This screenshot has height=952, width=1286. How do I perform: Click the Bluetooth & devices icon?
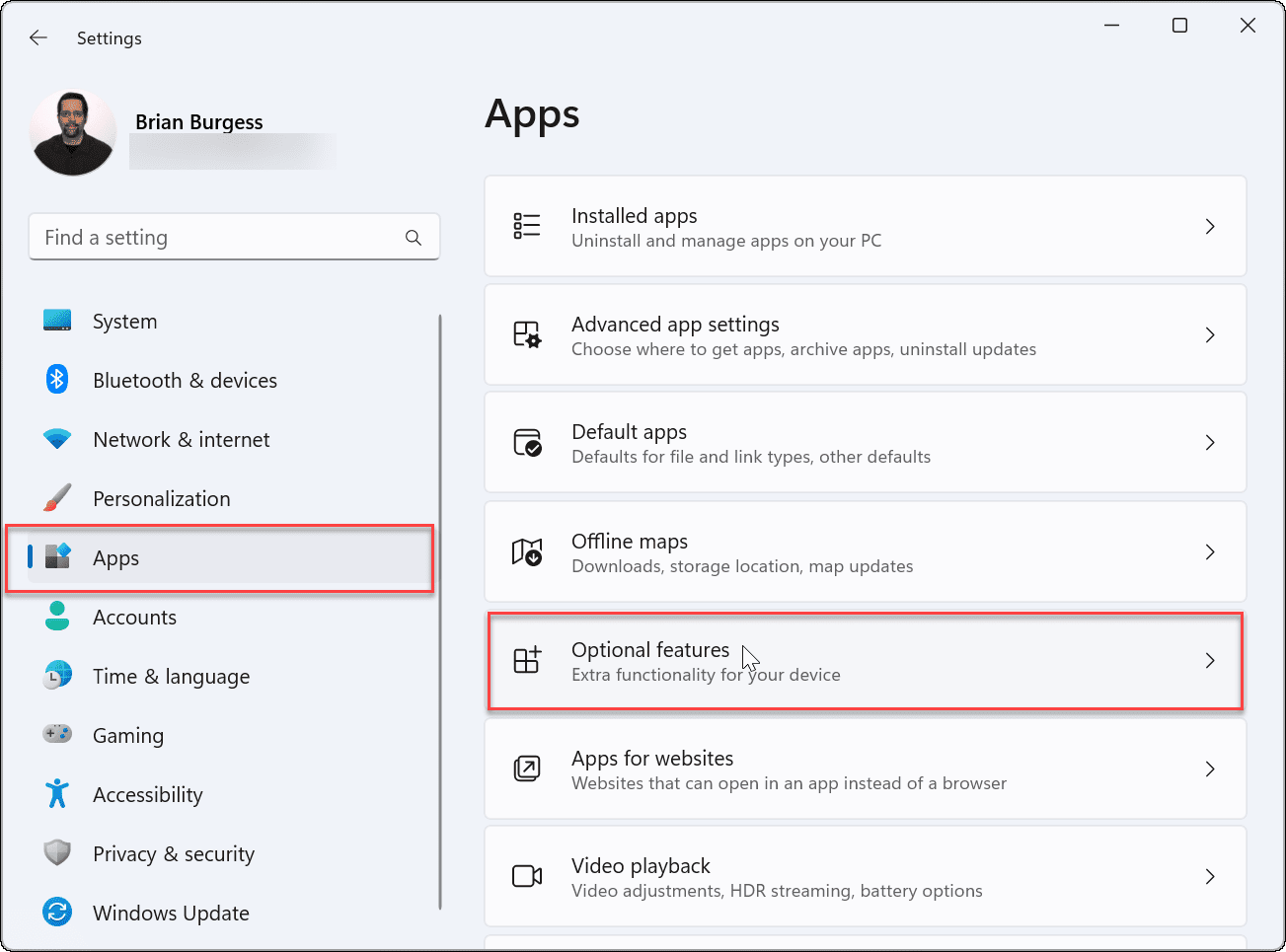(57, 380)
